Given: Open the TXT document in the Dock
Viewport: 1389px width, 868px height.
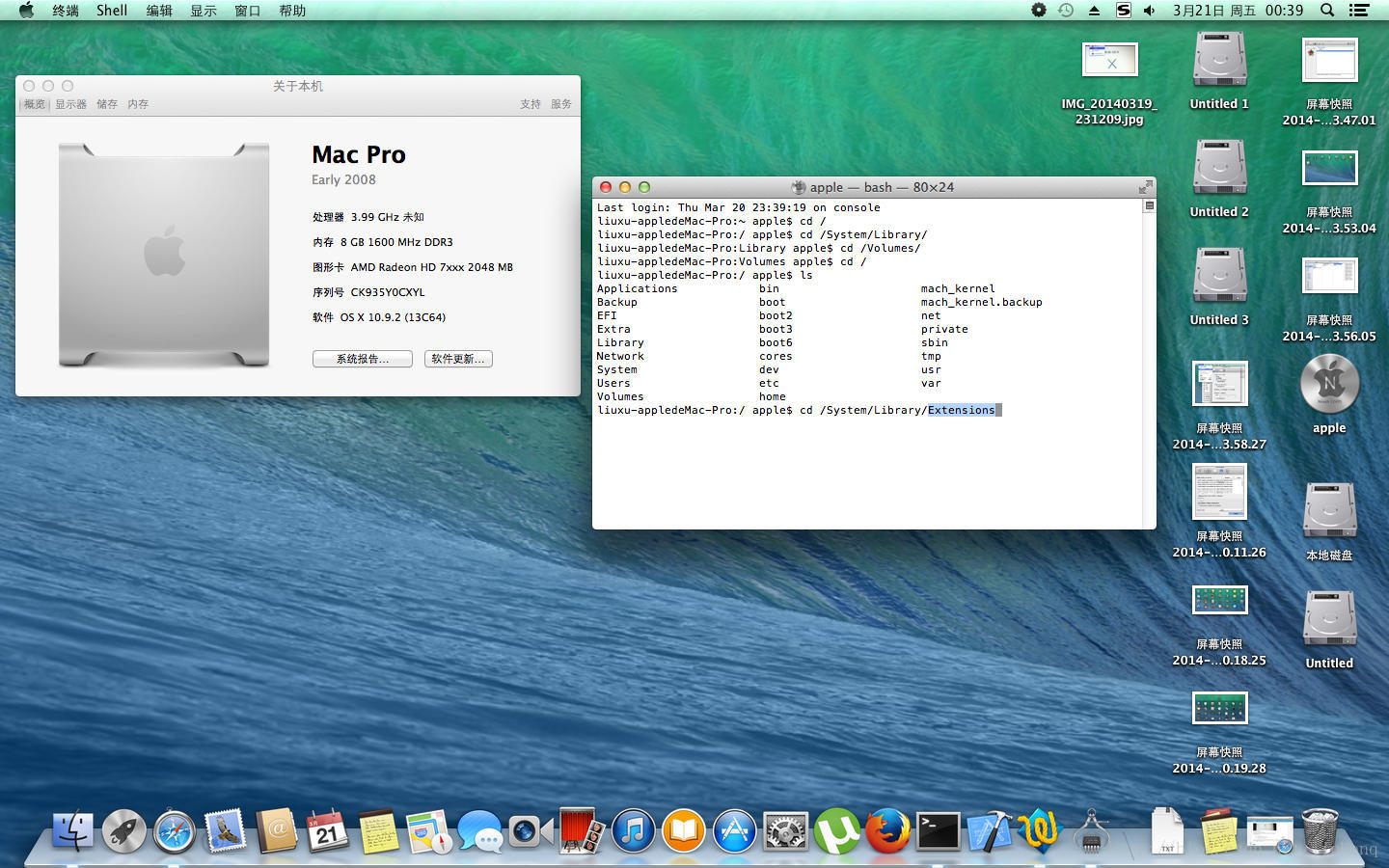Looking at the screenshot, I should tap(1167, 830).
